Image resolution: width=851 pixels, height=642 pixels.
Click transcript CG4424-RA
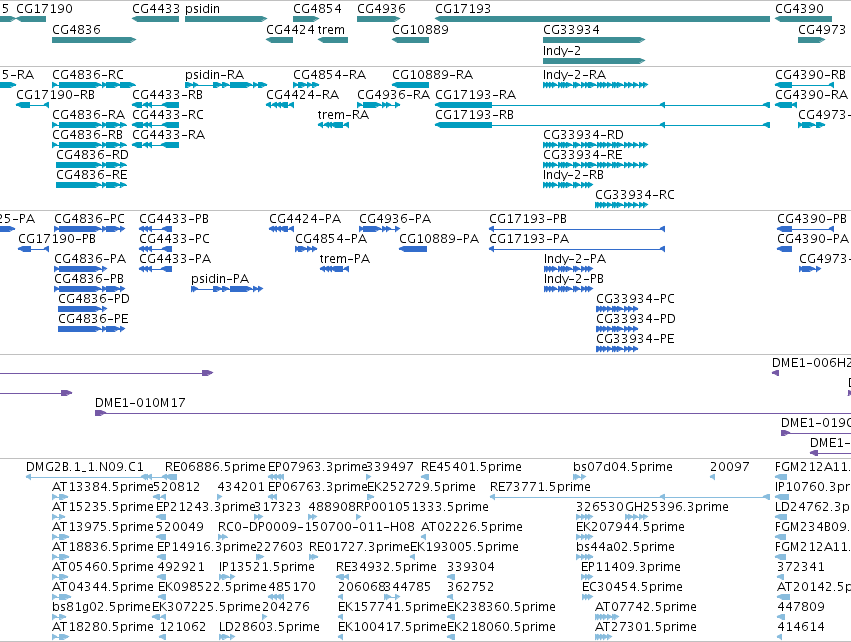coord(302,94)
